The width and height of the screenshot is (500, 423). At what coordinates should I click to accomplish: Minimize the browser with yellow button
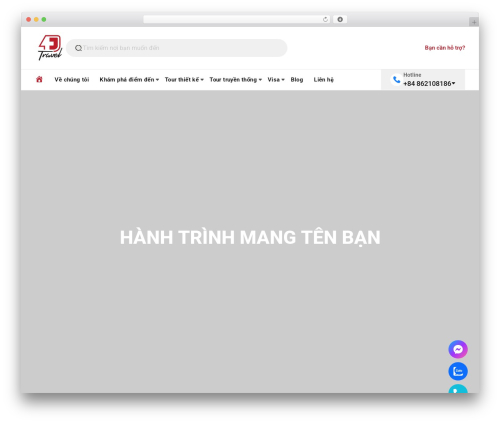tap(36, 19)
